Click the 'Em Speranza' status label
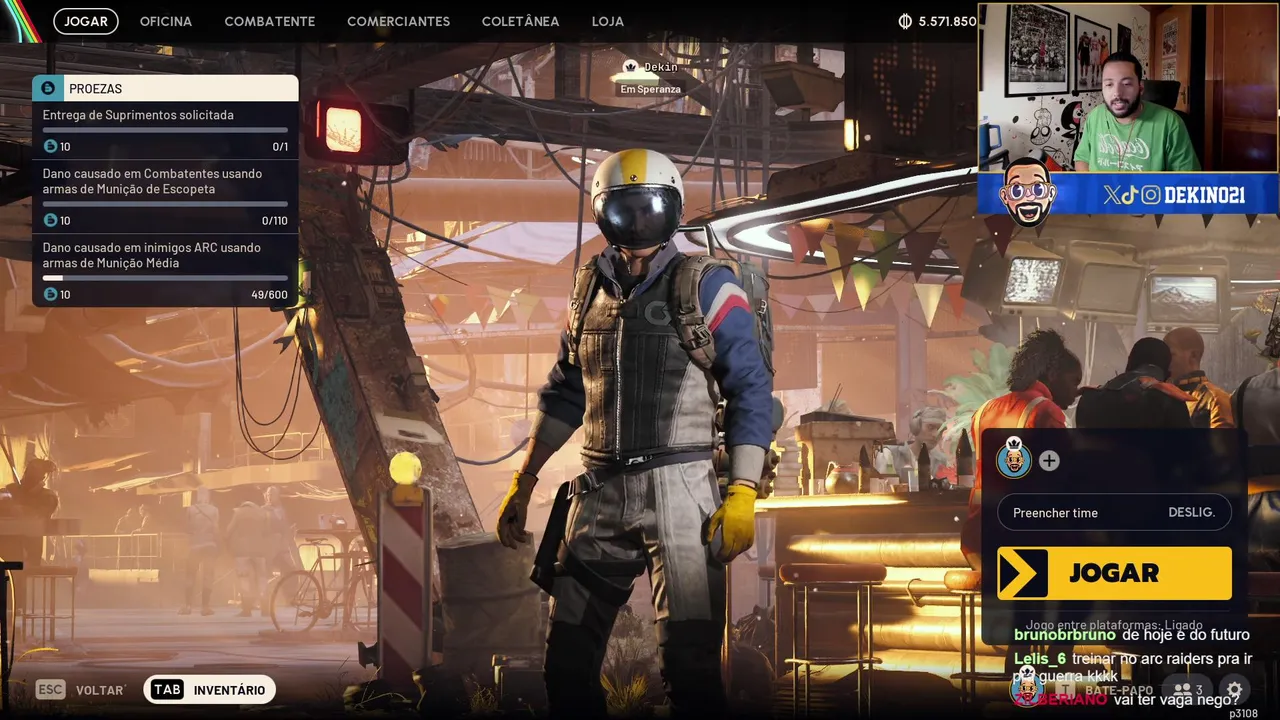Screen dimensions: 1280x720 [x=650, y=89]
